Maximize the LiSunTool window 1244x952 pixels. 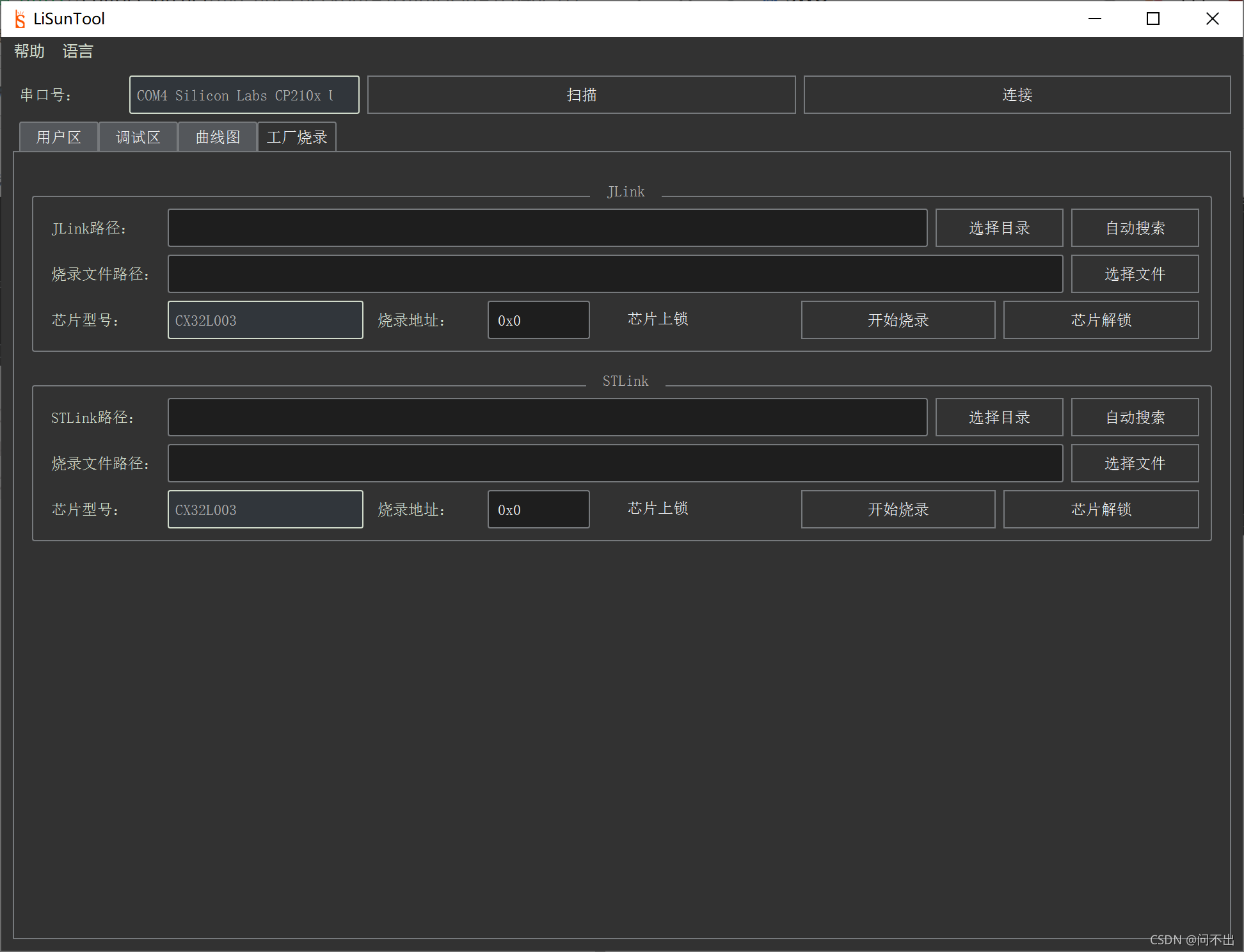pos(1153,19)
